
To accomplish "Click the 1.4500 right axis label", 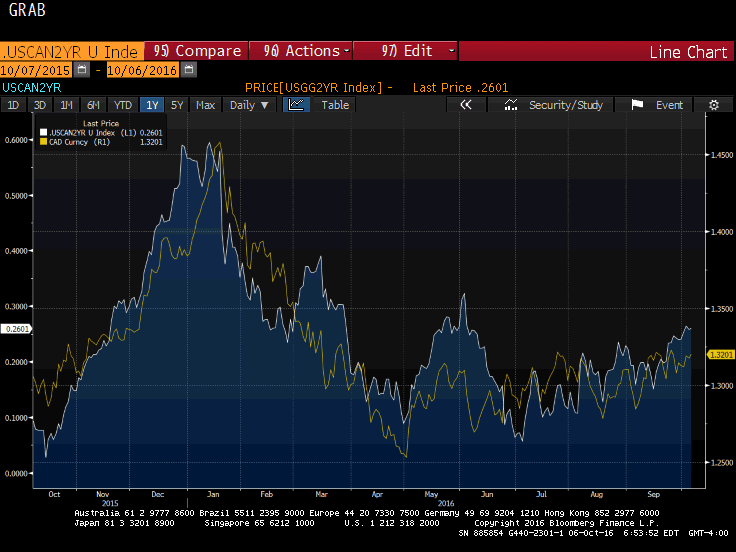I will pyautogui.click(x=722, y=155).
